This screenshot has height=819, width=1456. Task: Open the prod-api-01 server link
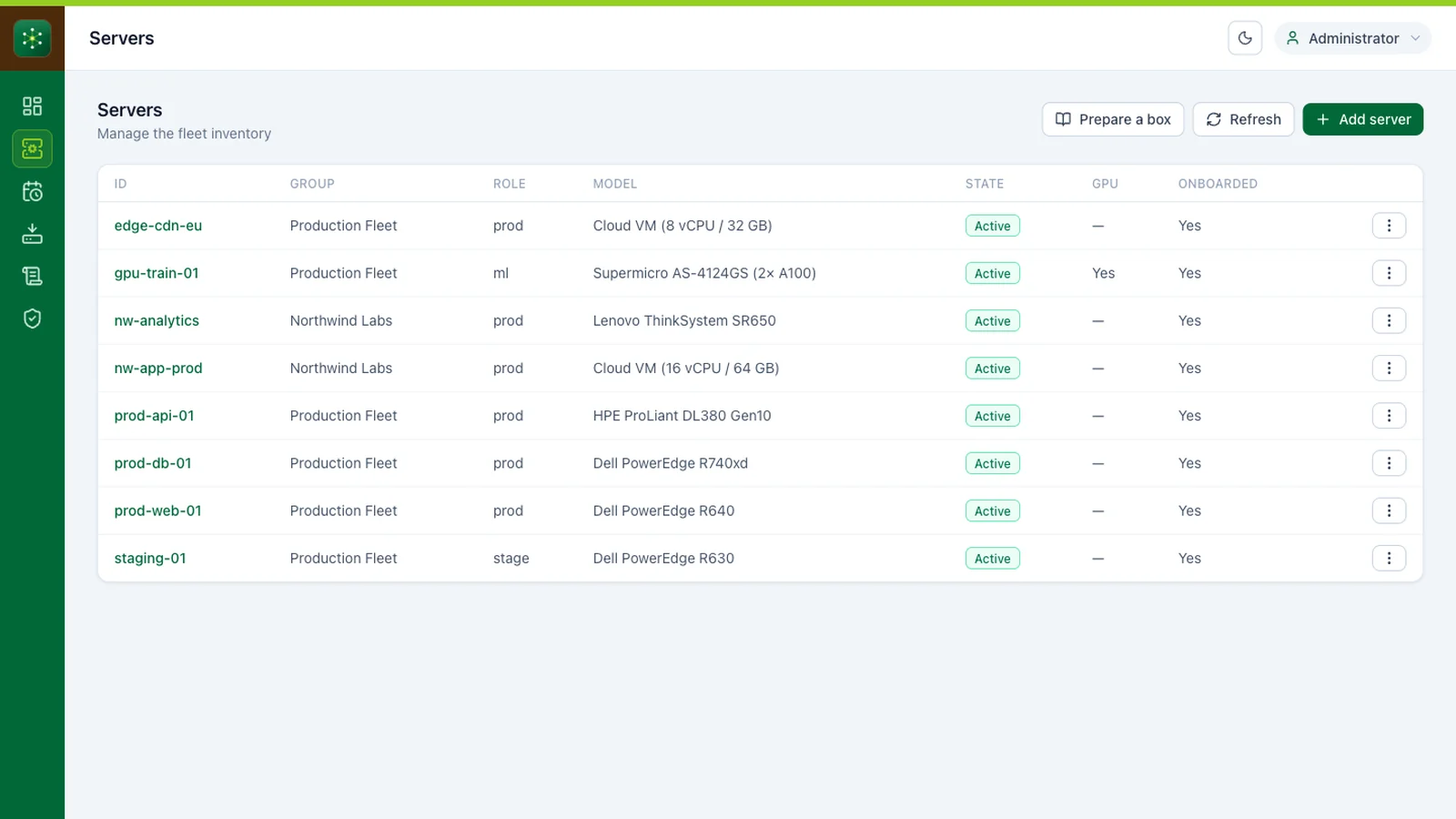[154, 416]
